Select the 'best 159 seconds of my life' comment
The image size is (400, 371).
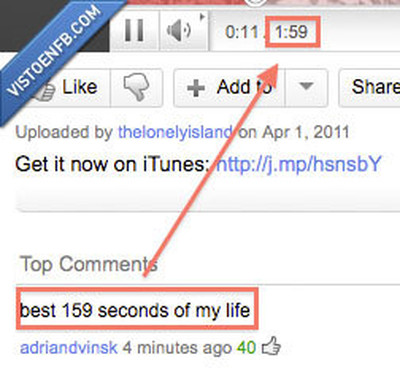tap(135, 310)
